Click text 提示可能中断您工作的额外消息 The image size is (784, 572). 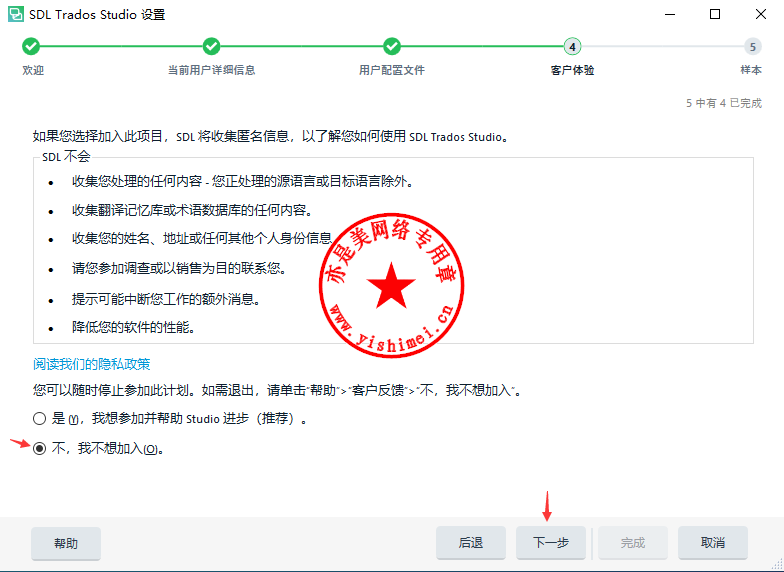166,300
